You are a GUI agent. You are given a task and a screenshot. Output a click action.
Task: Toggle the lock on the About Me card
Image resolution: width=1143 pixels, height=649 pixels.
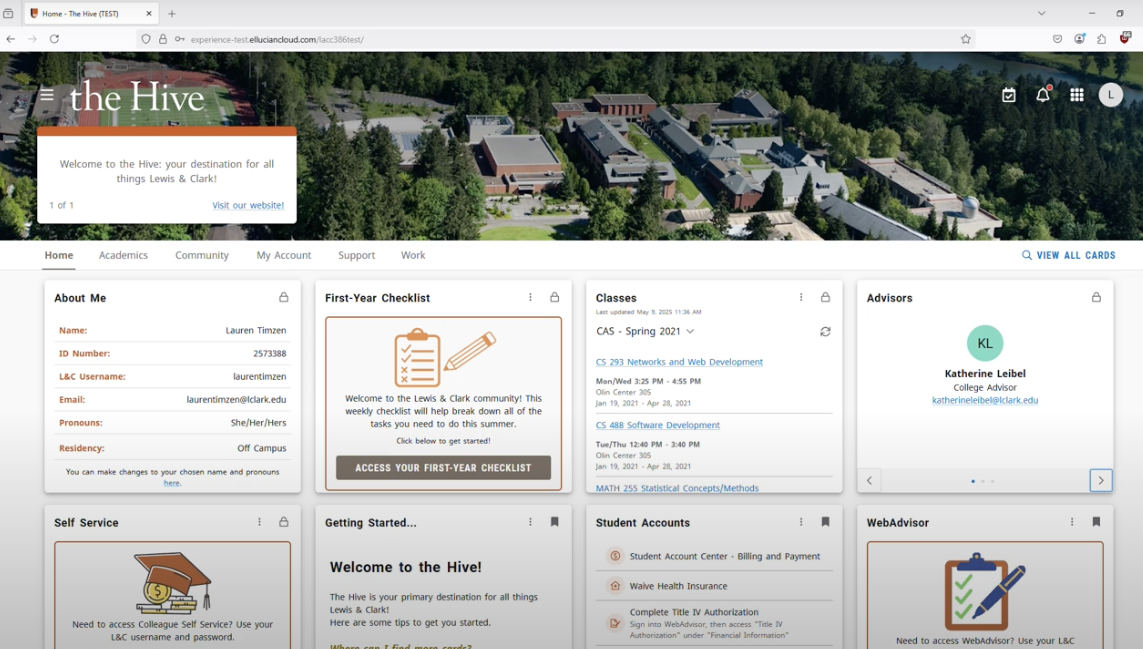[283, 297]
